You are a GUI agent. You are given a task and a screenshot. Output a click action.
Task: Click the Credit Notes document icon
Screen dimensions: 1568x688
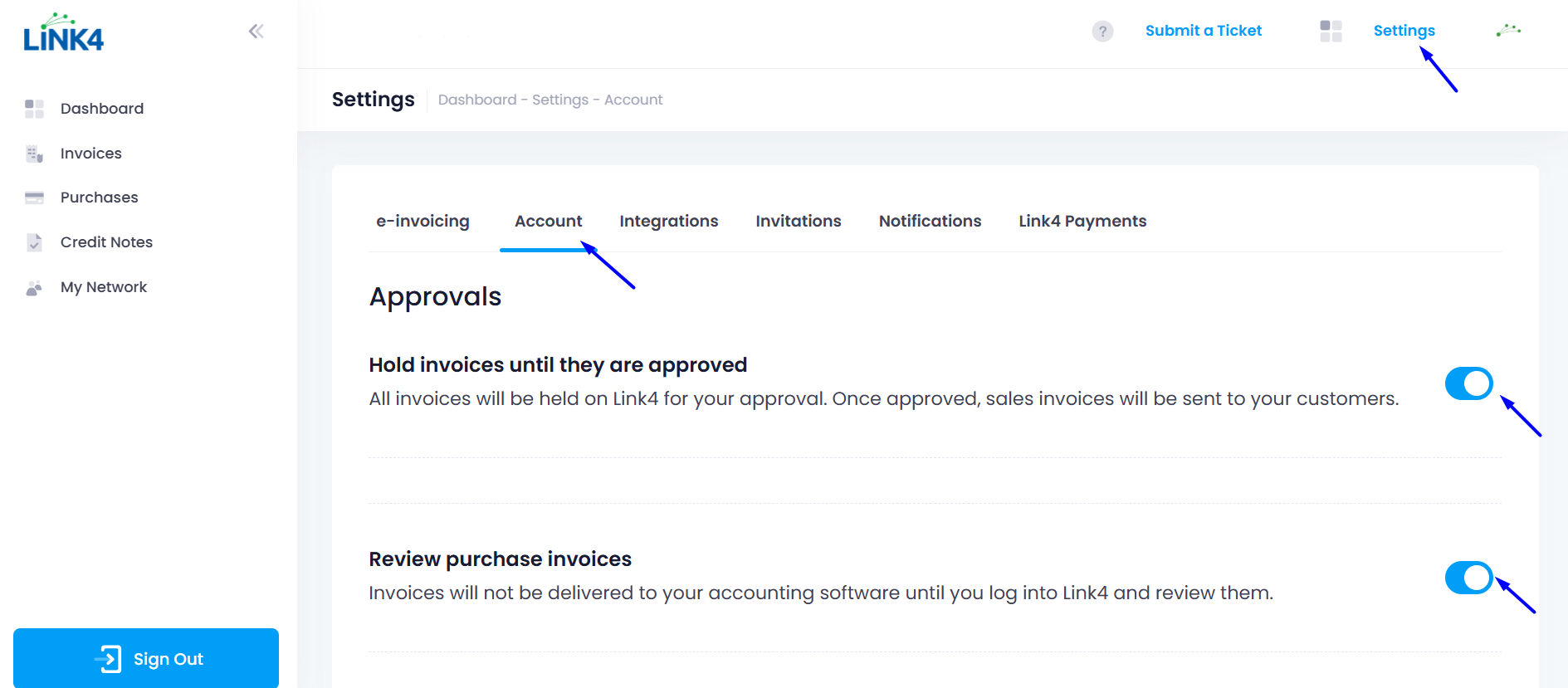[x=34, y=242]
